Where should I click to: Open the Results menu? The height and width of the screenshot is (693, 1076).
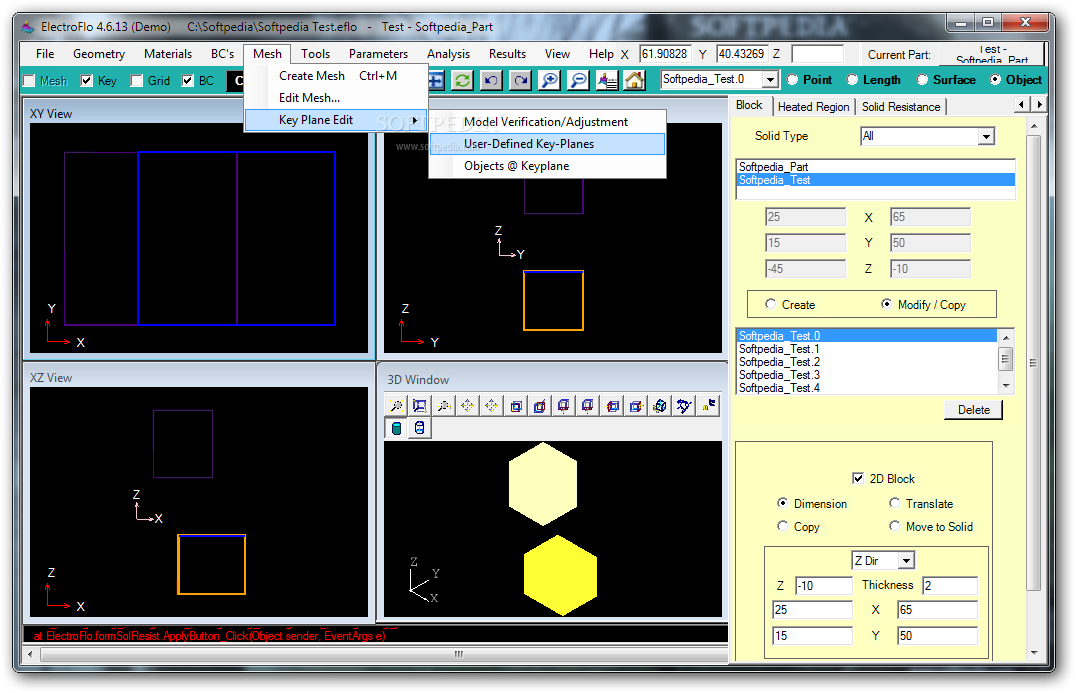coord(507,54)
